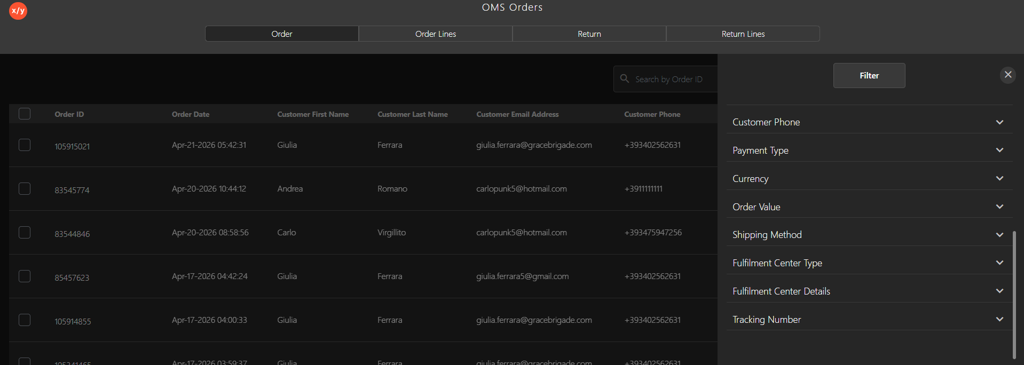The height and width of the screenshot is (365, 1024).
Task: Close the filter panel with X
Action: pyautogui.click(x=1008, y=75)
